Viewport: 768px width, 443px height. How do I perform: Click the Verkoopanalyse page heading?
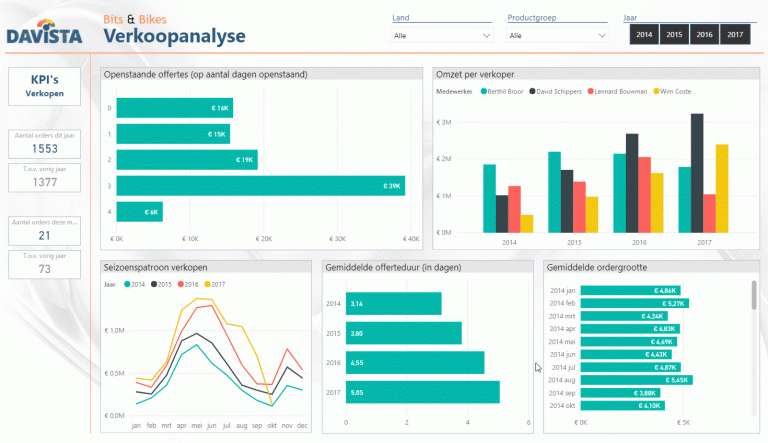click(174, 36)
